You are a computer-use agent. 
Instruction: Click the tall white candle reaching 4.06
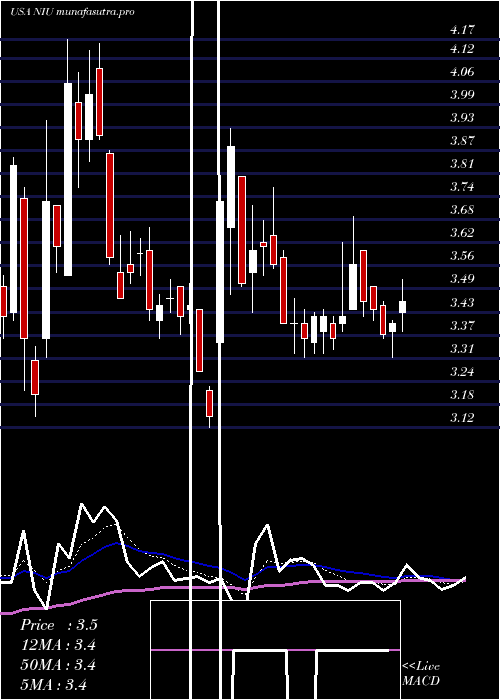coord(68,179)
